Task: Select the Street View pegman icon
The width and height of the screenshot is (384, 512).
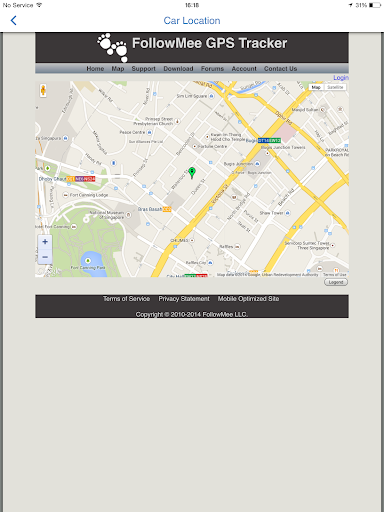Action: click(43, 90)
